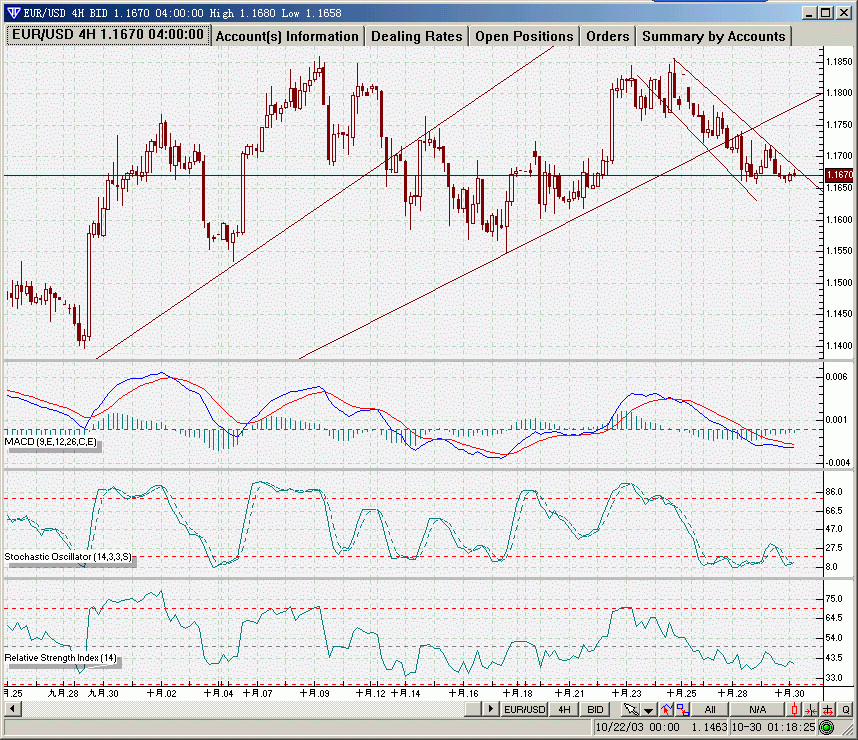
Task: Select the MACD (9,E,12,26,C,E) indicator label
Action: coord(50,442)
